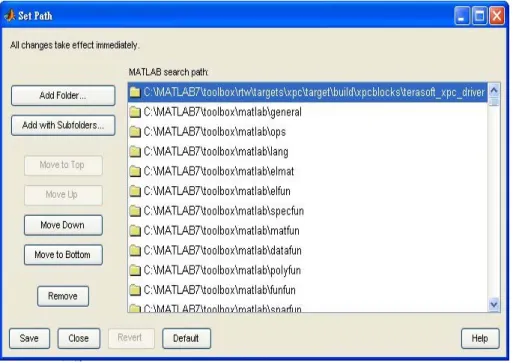The height and width of the screenshot is (363, 513).
Task: Click folder icon next to matlab\specfun
Action: pos(135,211)
